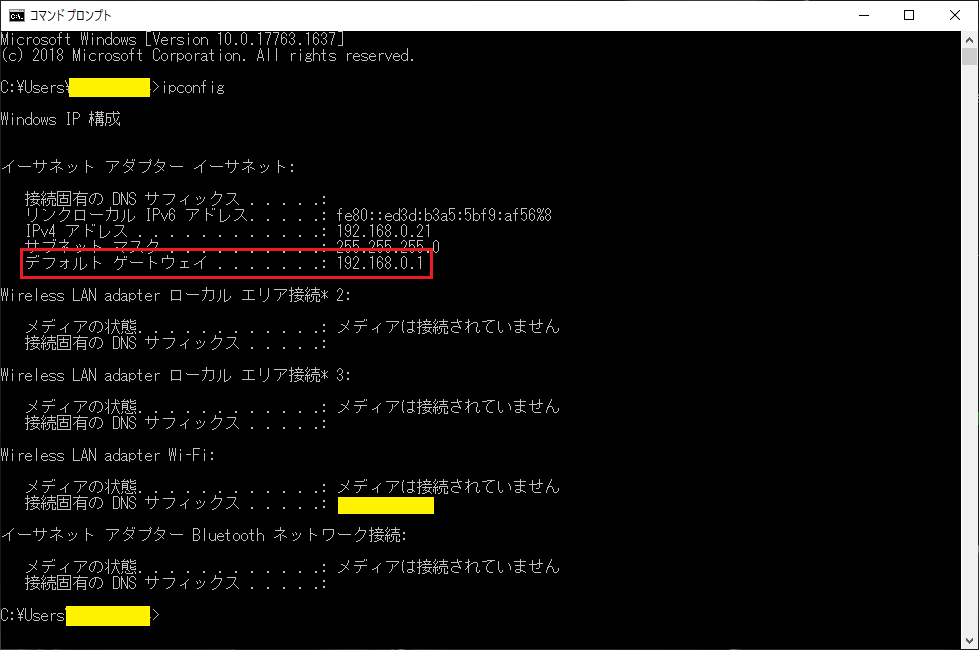Close the コマンド プロンプト window
This screenshot has height=650, width=979.
pos(955,15)
